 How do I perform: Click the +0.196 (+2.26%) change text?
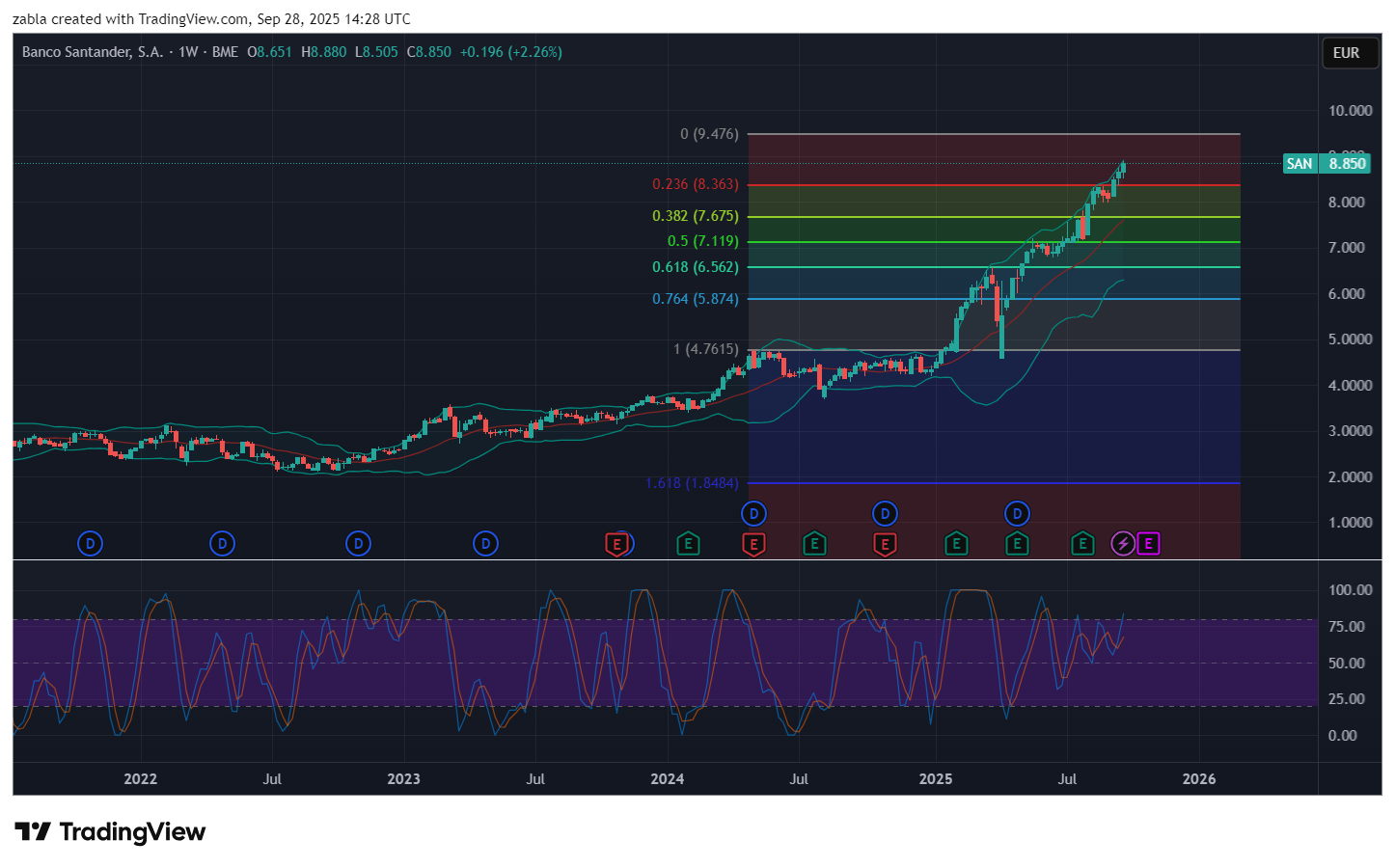[511, 52]
